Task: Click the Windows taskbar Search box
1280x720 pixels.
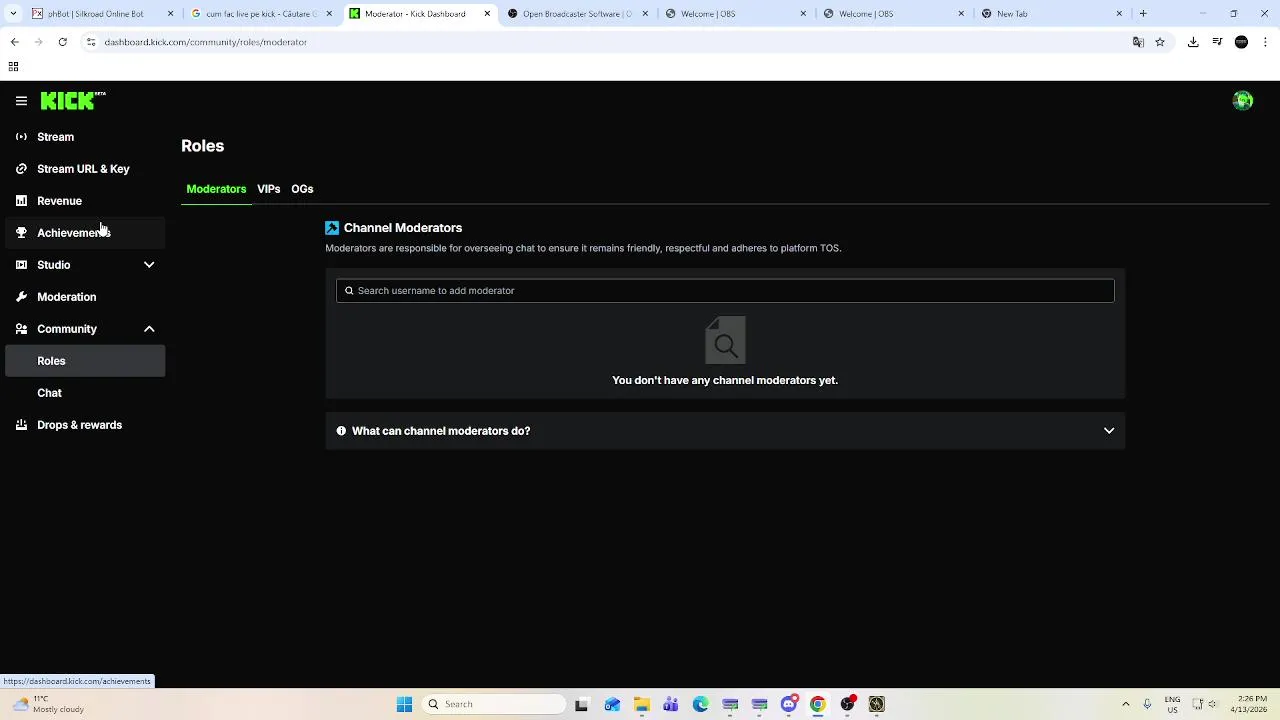Action: coord(494,704)
